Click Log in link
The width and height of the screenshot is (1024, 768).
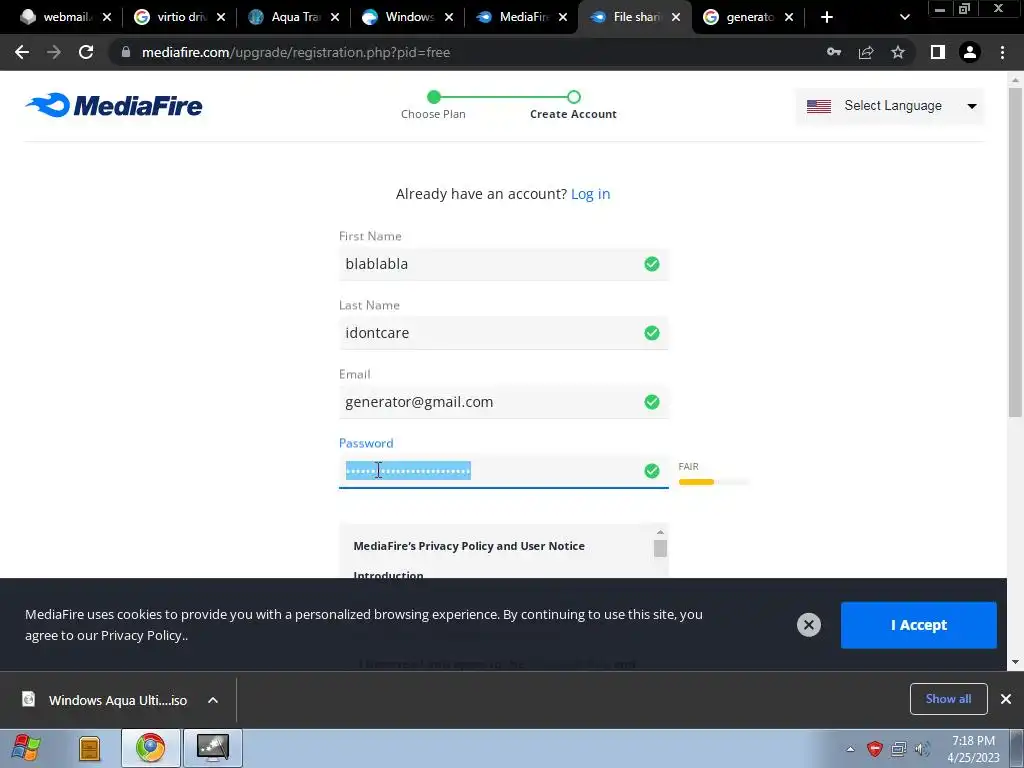point(590,194)
